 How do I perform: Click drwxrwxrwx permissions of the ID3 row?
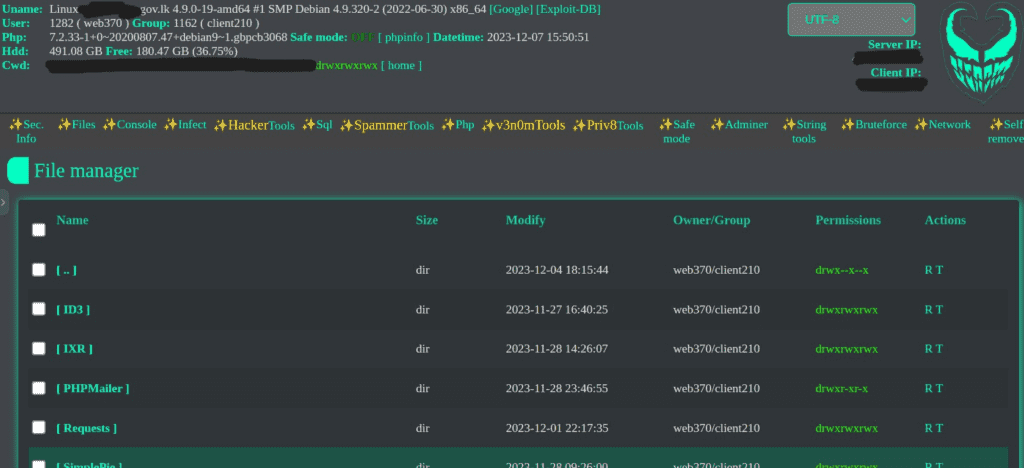(846, 309)
